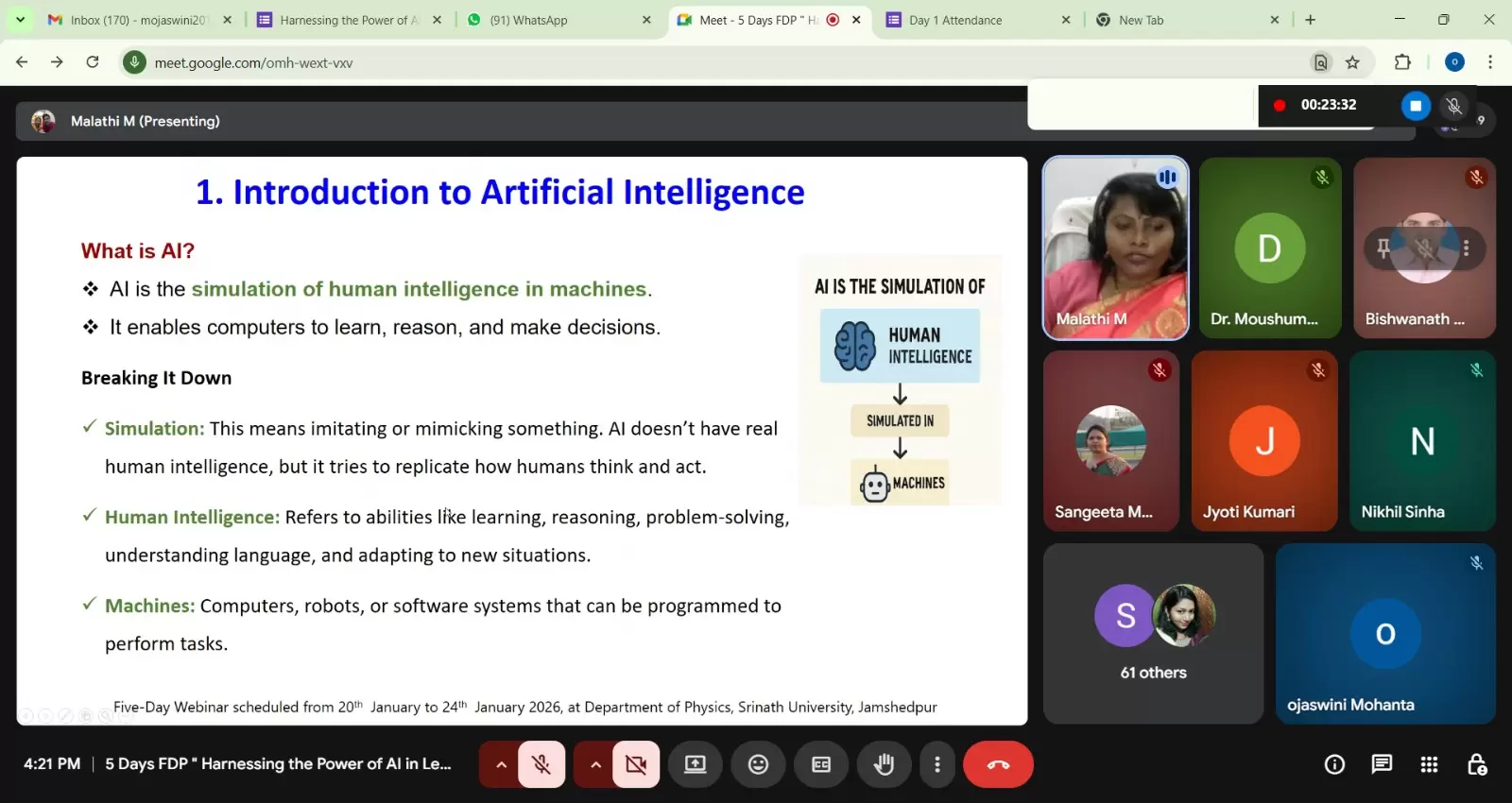Open the 61 others participants tile
This screenshot has height=803, width=1512.
(1153, 633)
